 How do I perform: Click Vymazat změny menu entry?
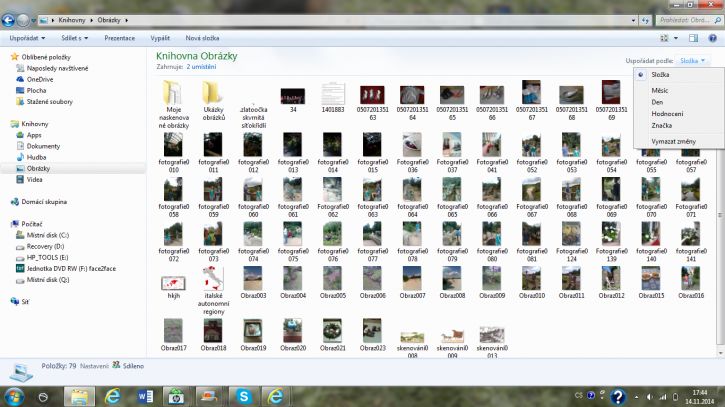coord(673,142)
